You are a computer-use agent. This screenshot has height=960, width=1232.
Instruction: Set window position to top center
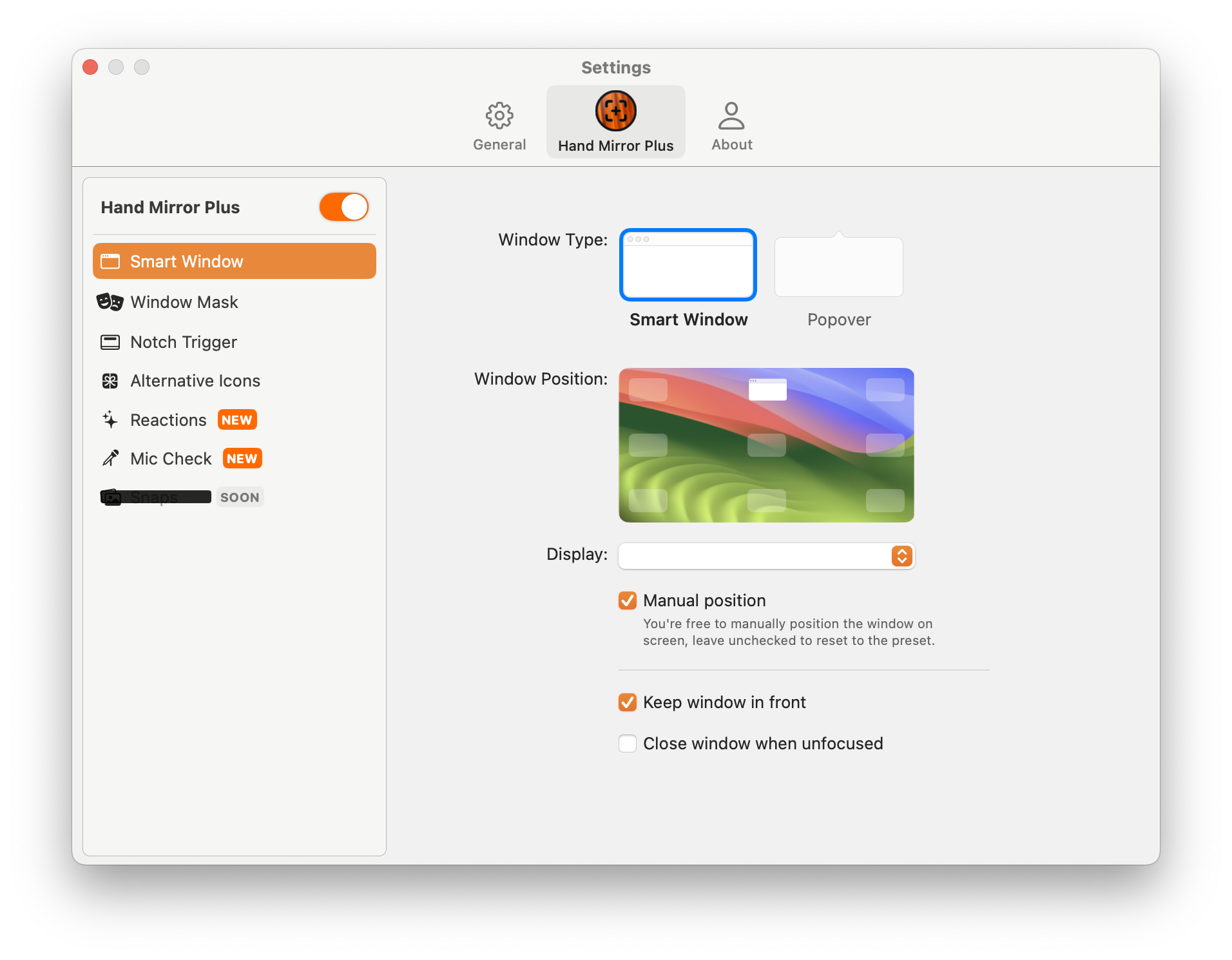[x=767, y=390]
